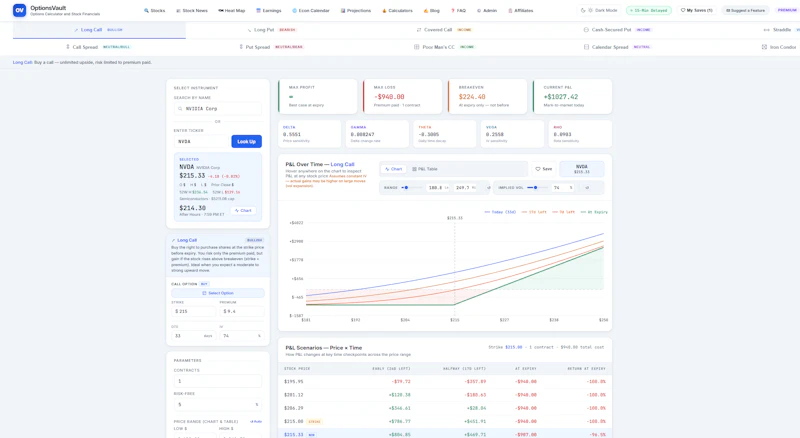This screenshot has height=438, width=800.
Task: Click the Strike input field
Action: click(194, 311)
